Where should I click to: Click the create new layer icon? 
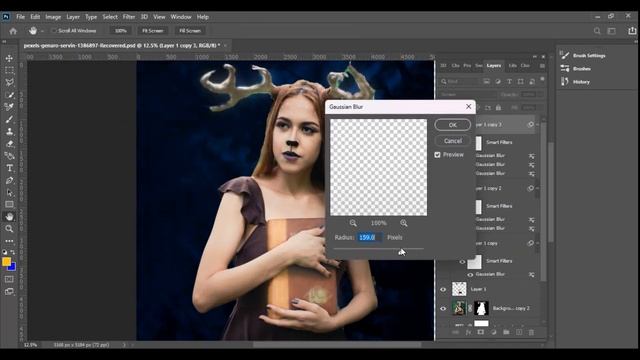pos(519,332)
